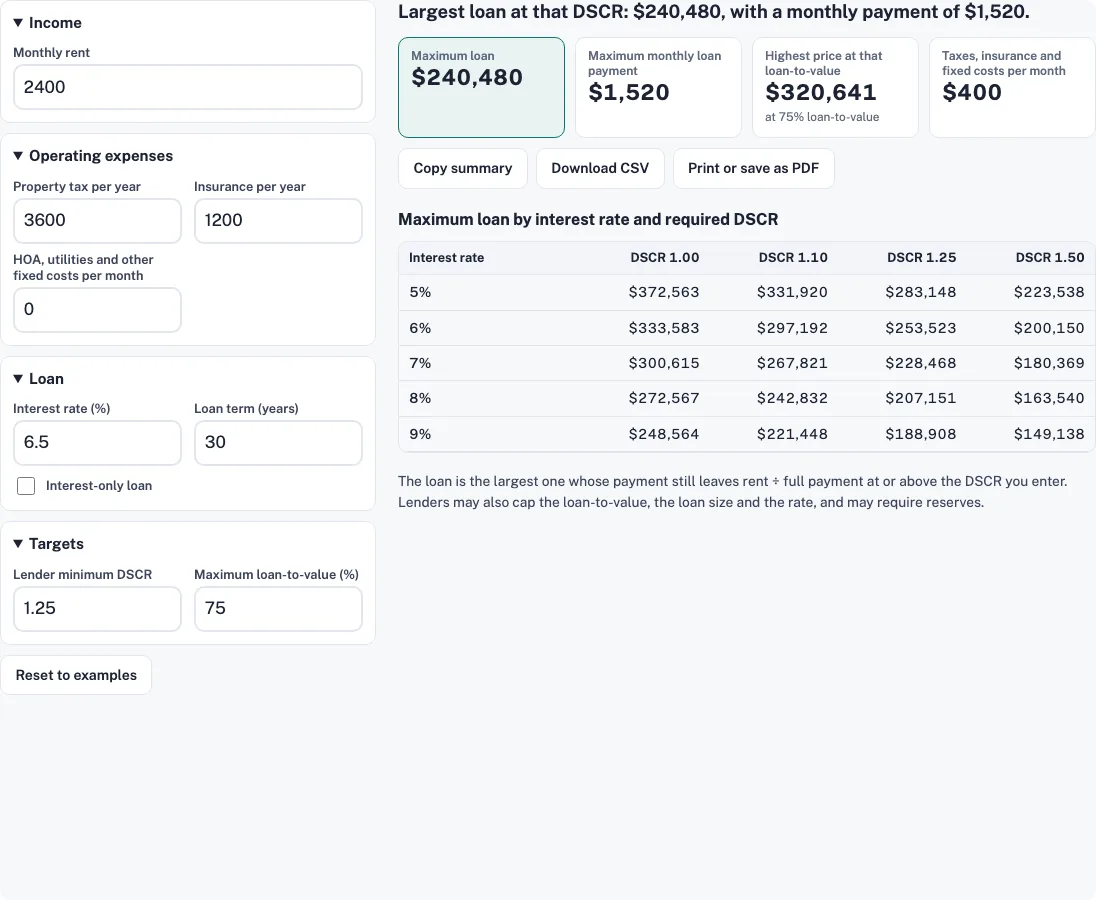Screen dimensions: 1096x900
Task: Click the DSCR 1.50 column header
Action: [x=1050, y=258]
